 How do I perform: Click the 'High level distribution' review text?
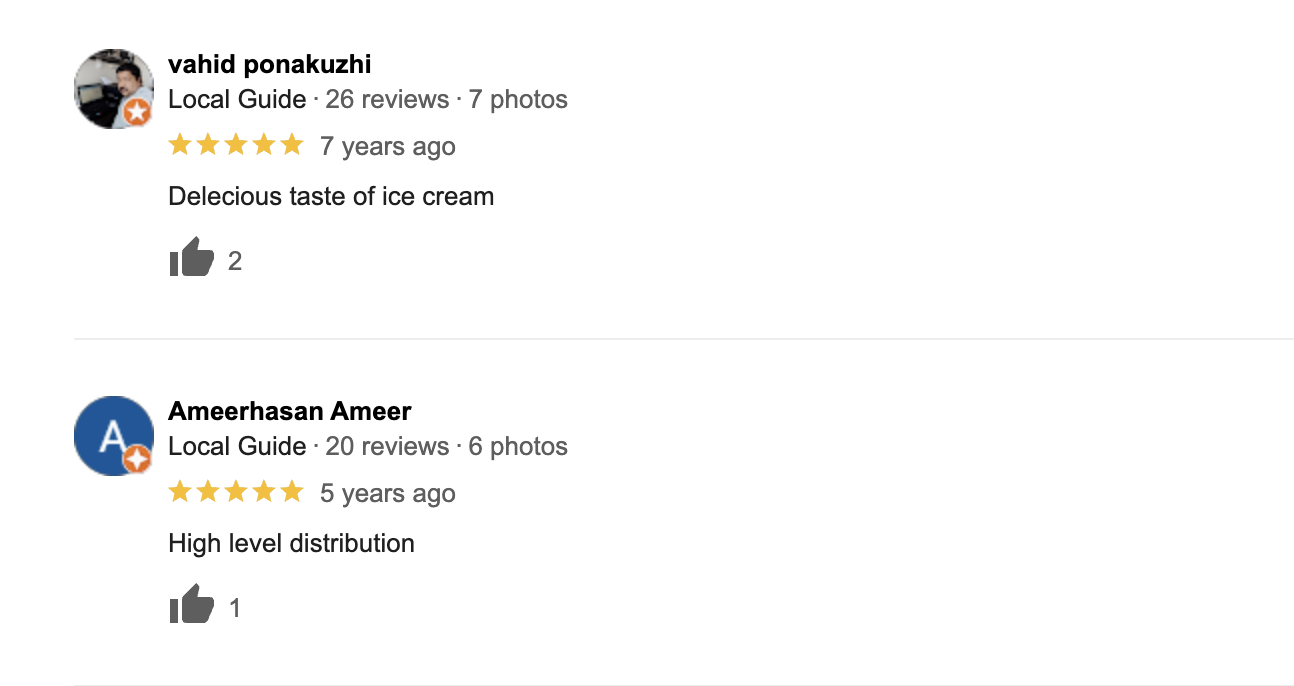click(x=291, y=544)
